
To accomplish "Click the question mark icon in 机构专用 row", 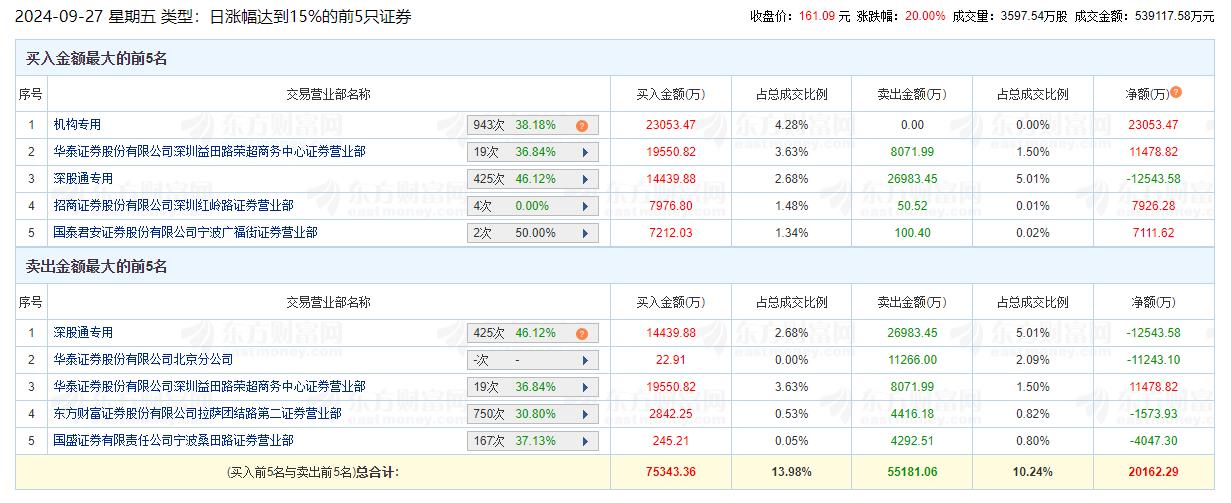I will (581, 126).
